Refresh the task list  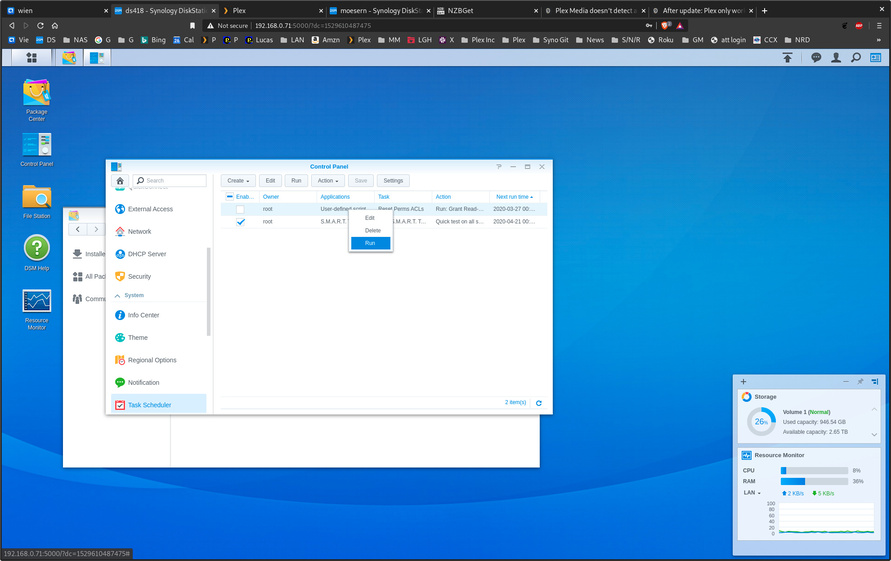(x=539, y=403)
